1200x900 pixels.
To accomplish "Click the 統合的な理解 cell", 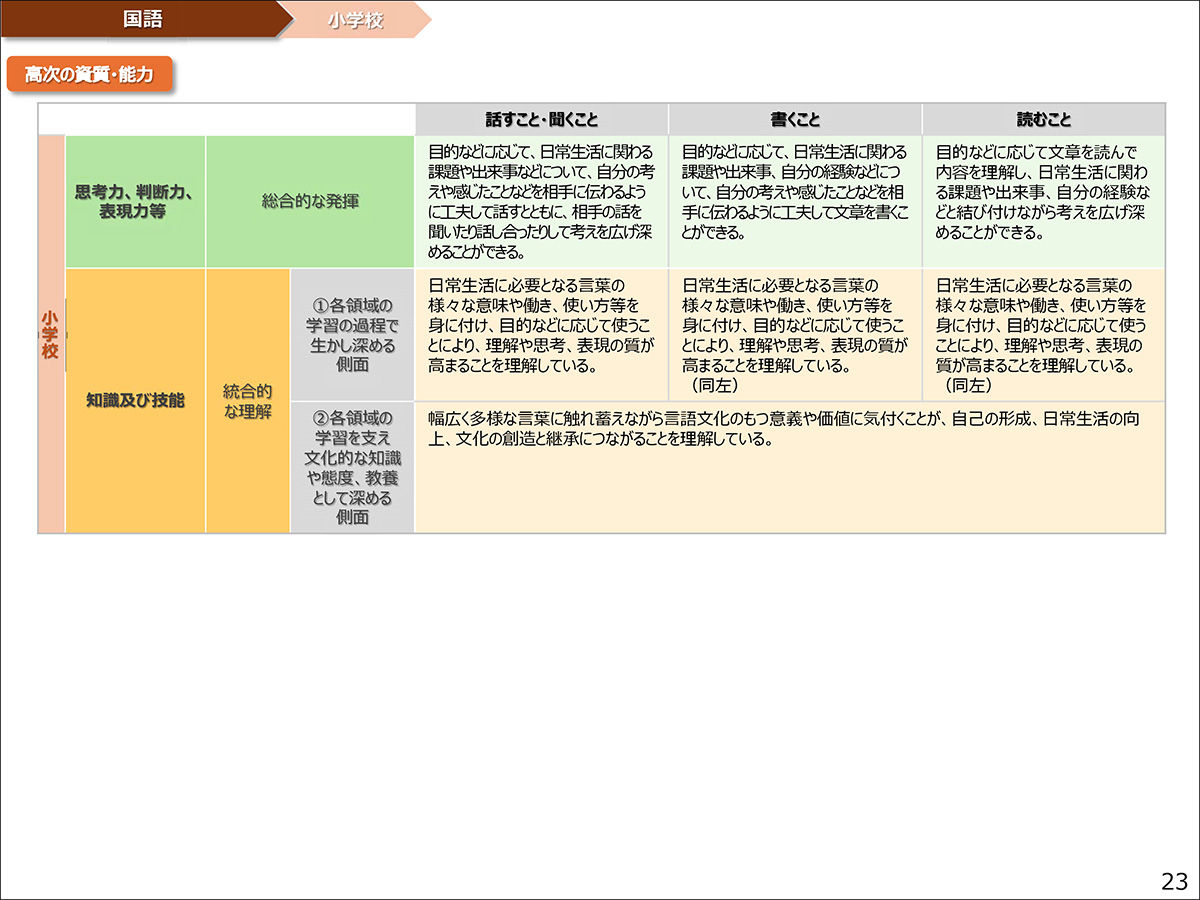I will point(248,400).
